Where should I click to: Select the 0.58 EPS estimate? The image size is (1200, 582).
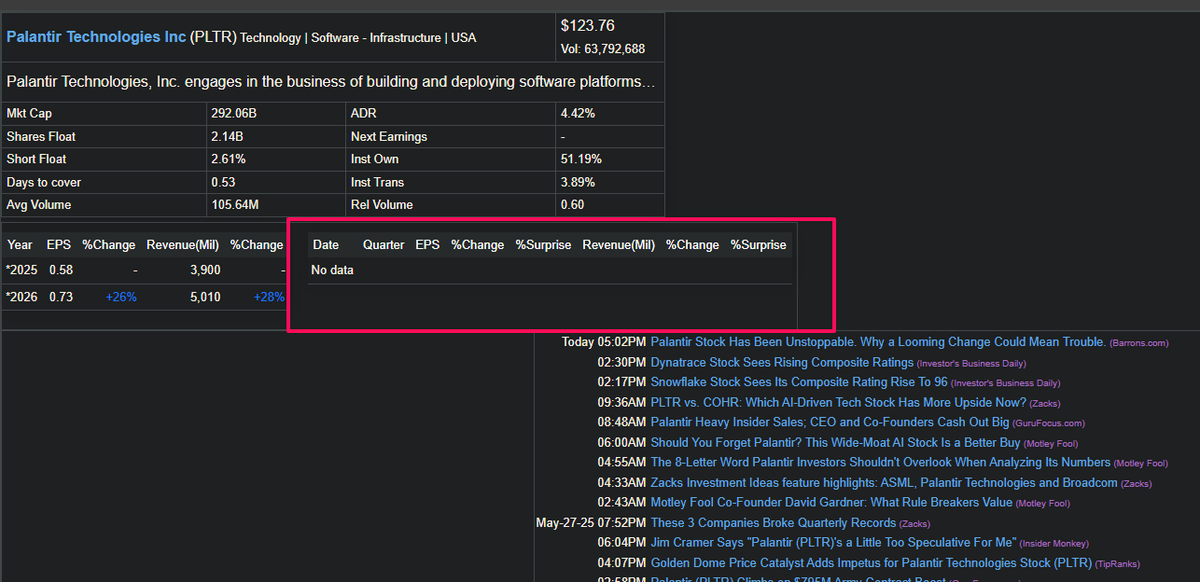click(60, 270)
